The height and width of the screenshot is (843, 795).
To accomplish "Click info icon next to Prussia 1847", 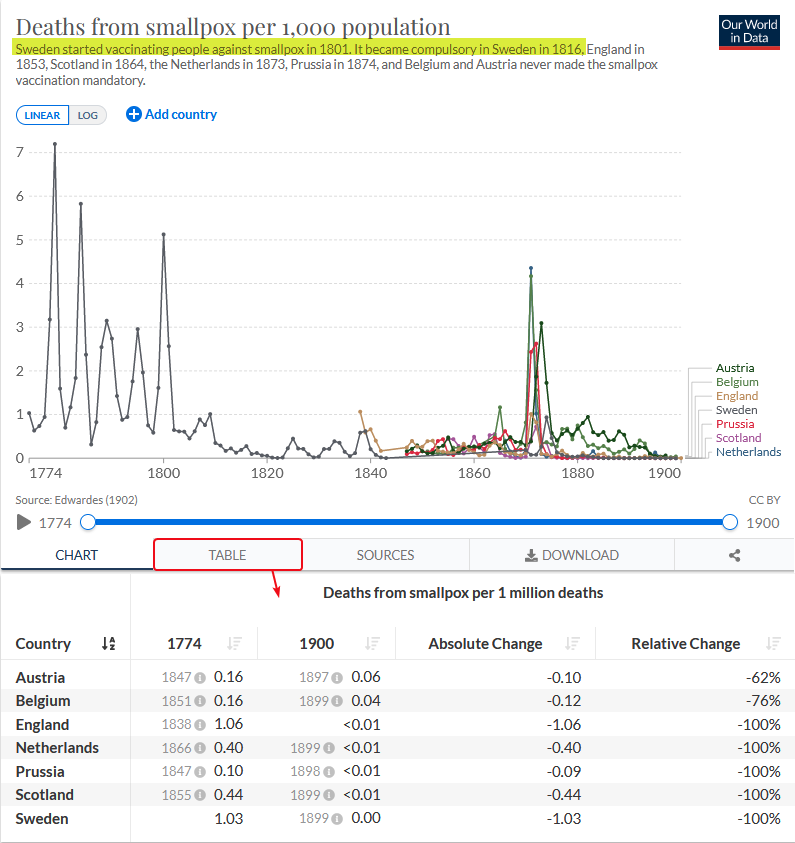I will [200, 771].
